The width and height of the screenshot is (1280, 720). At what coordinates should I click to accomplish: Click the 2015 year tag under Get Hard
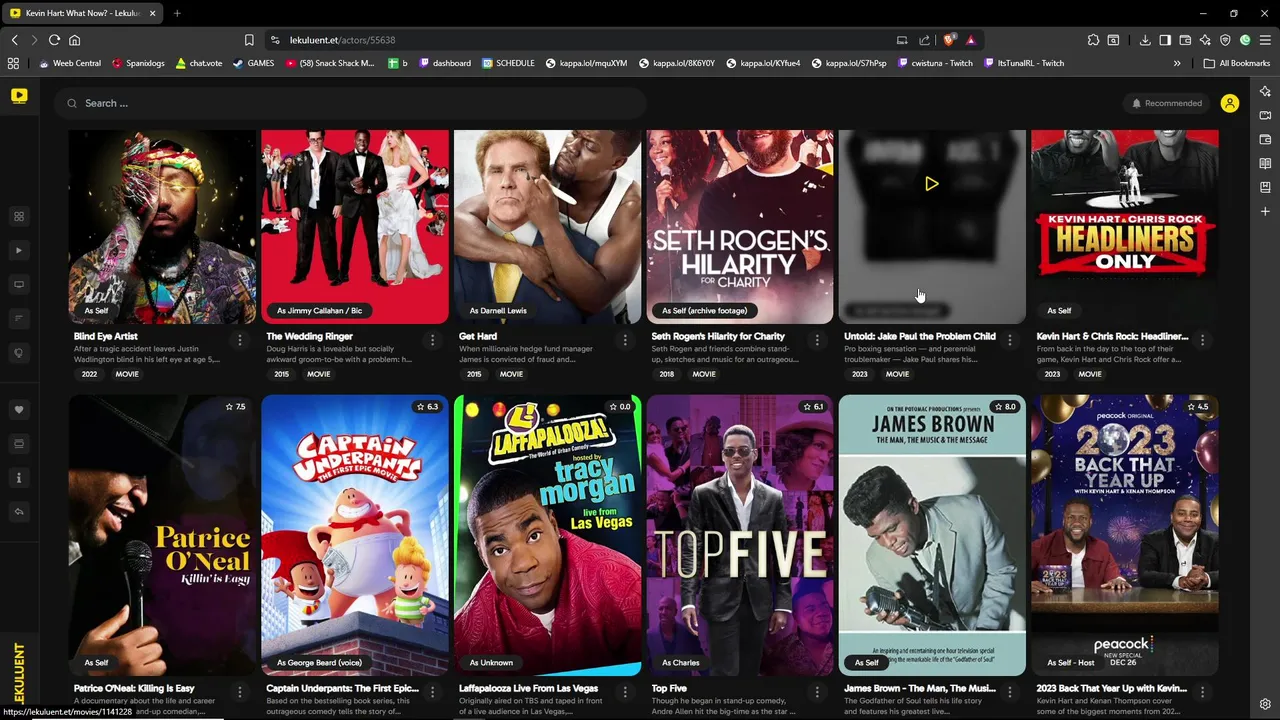[474, 374]
